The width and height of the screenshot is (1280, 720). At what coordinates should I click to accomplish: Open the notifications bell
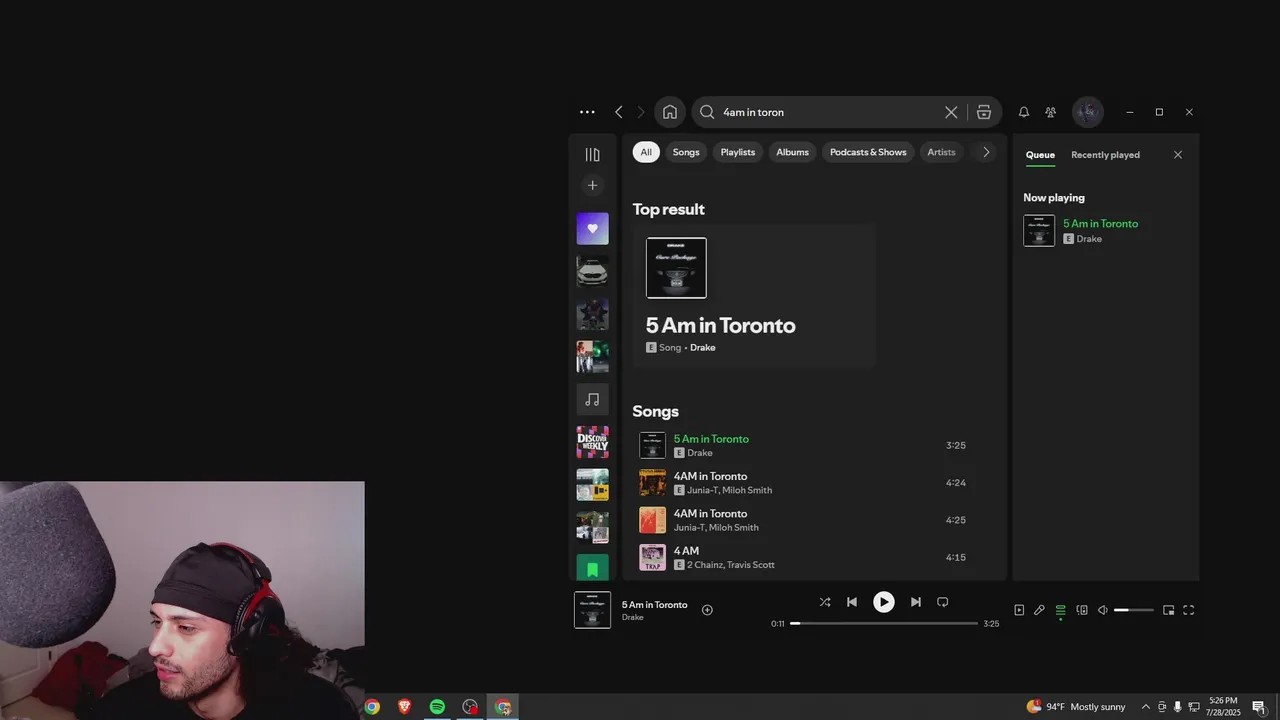[1024, 112]
